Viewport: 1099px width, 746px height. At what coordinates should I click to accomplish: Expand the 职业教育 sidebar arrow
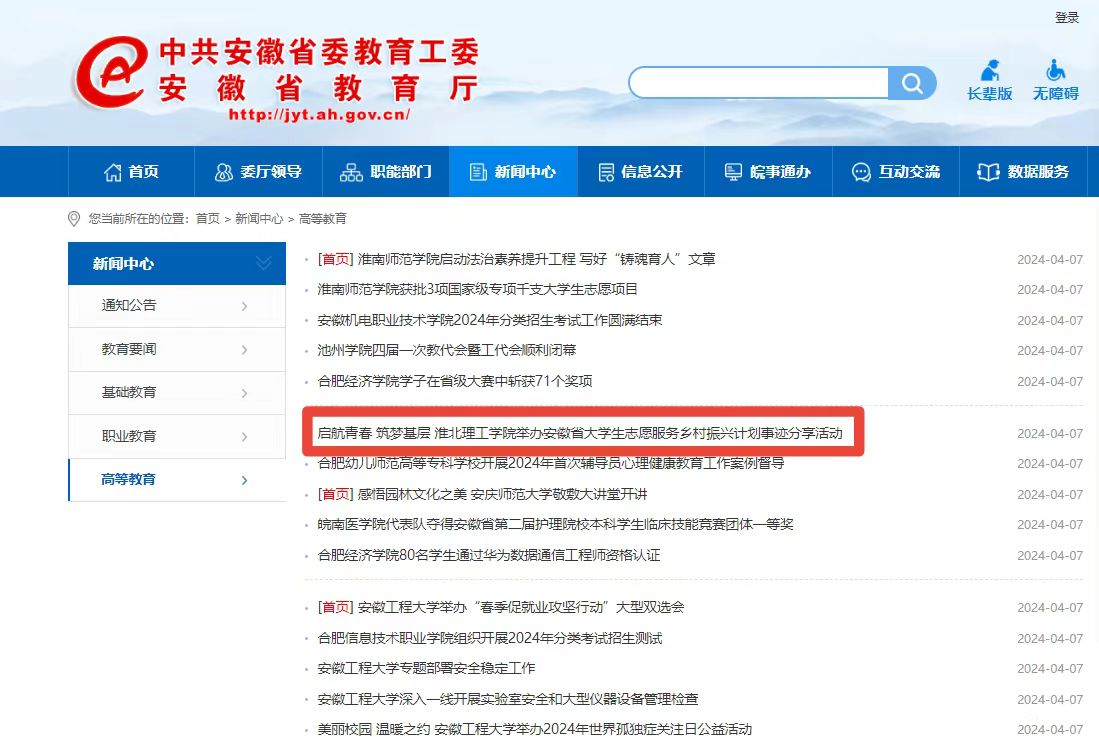tap(244, 437)
